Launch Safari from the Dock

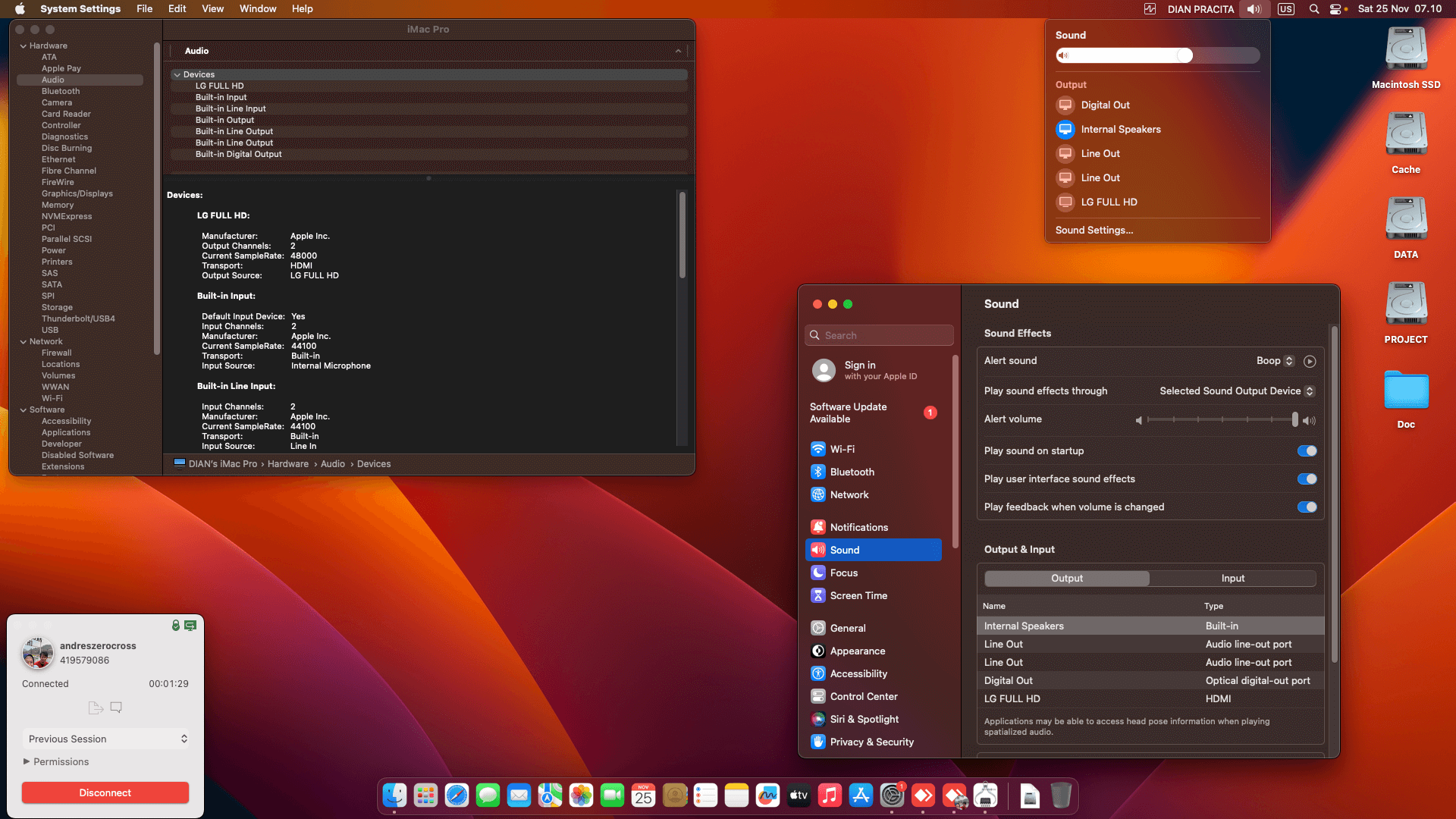[457, 795]
